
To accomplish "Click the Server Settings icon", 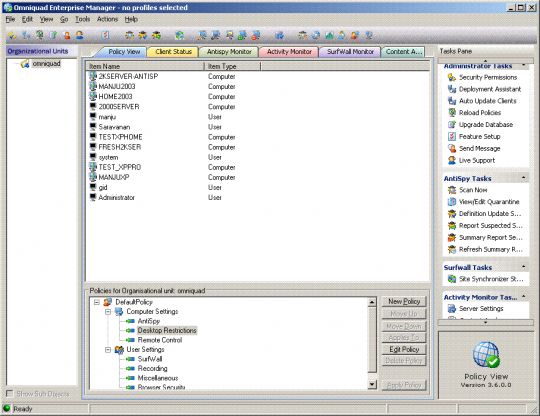I will 451,309.
